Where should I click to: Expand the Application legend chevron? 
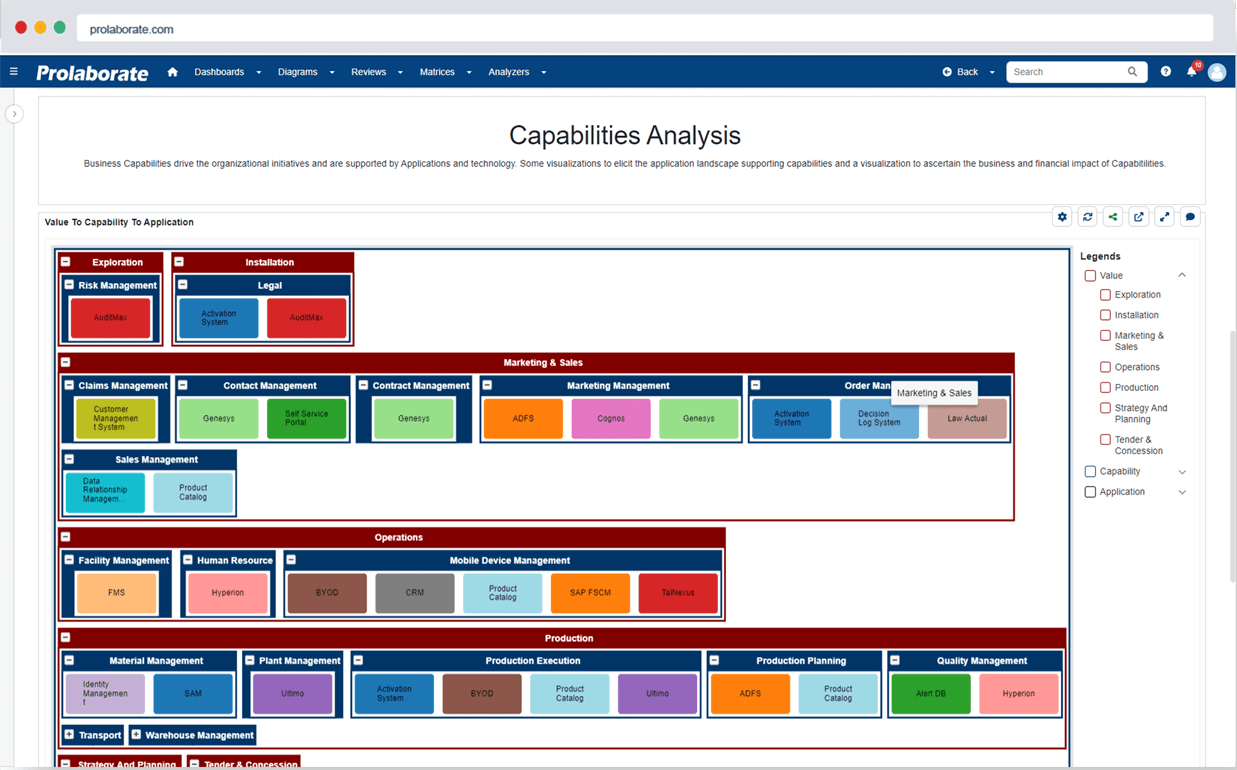(x=1182, y=492)
